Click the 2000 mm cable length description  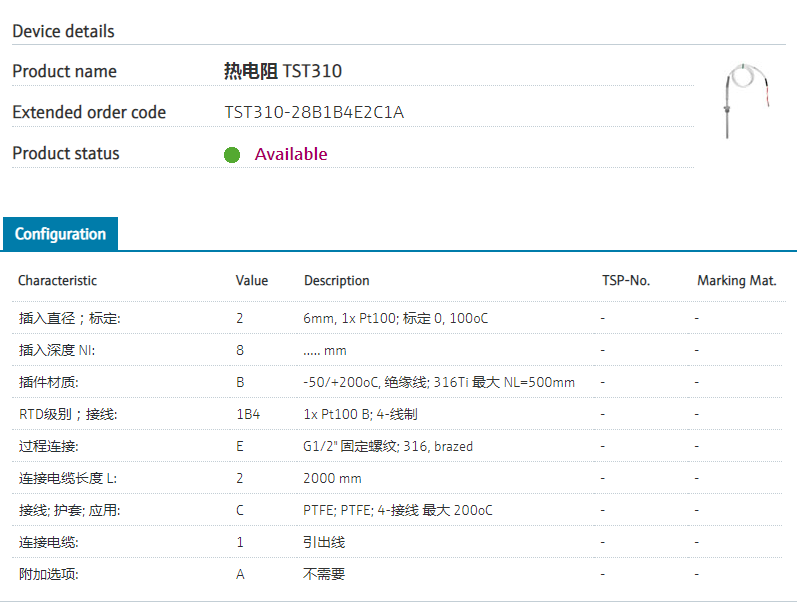pos(332,478)
